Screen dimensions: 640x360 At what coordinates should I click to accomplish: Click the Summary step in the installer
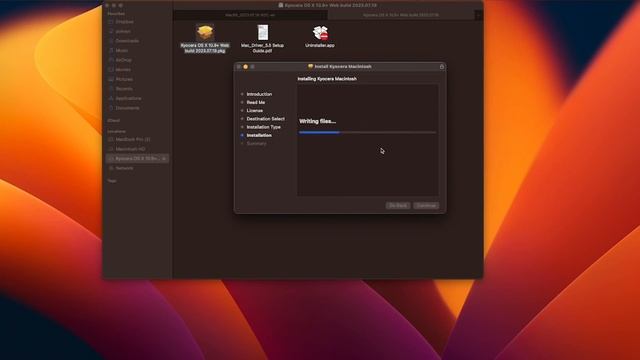[x=256, y=144]
